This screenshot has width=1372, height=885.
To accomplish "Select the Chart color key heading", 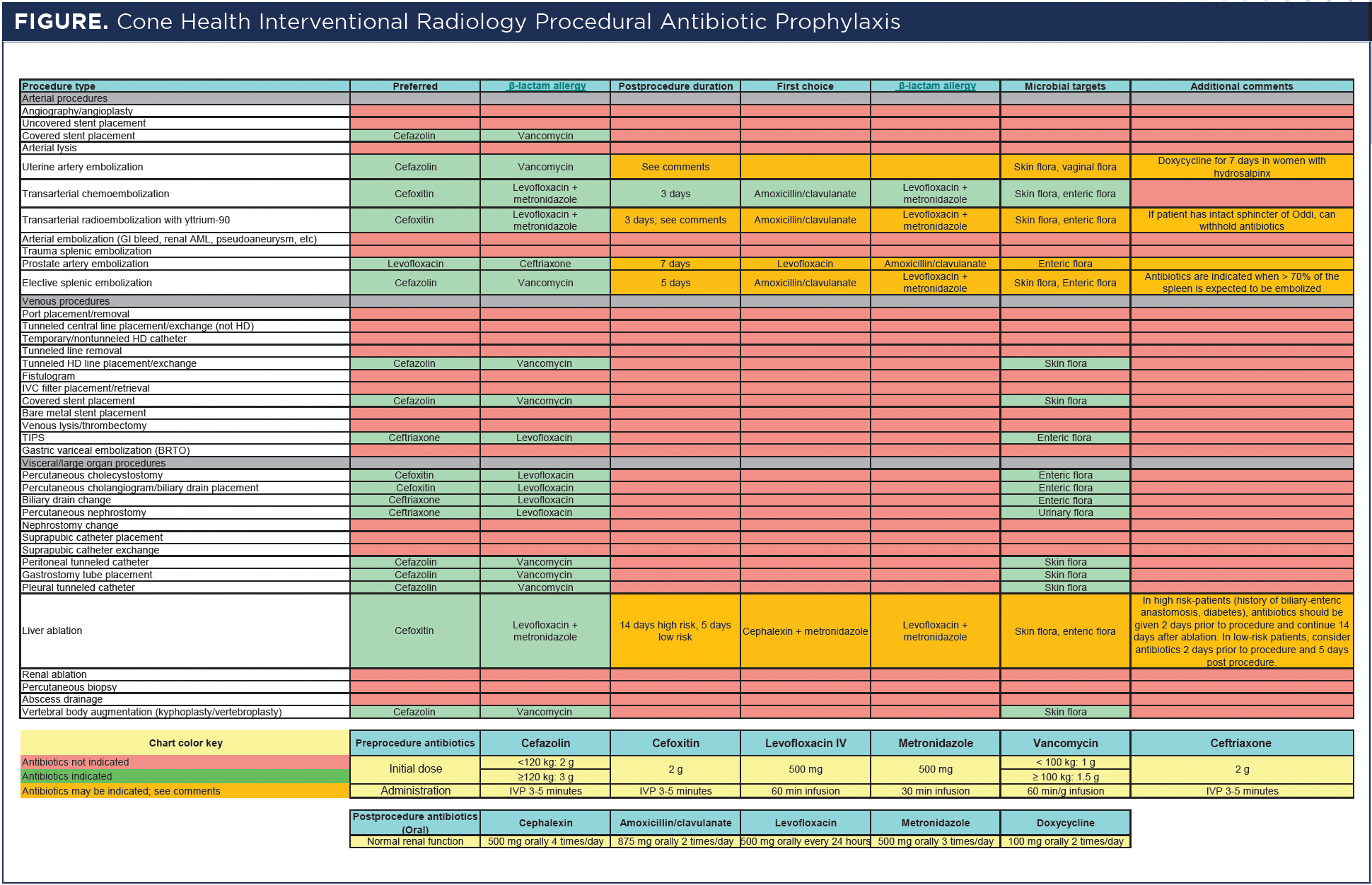I will pyautogui.click(x=185, y=743).
